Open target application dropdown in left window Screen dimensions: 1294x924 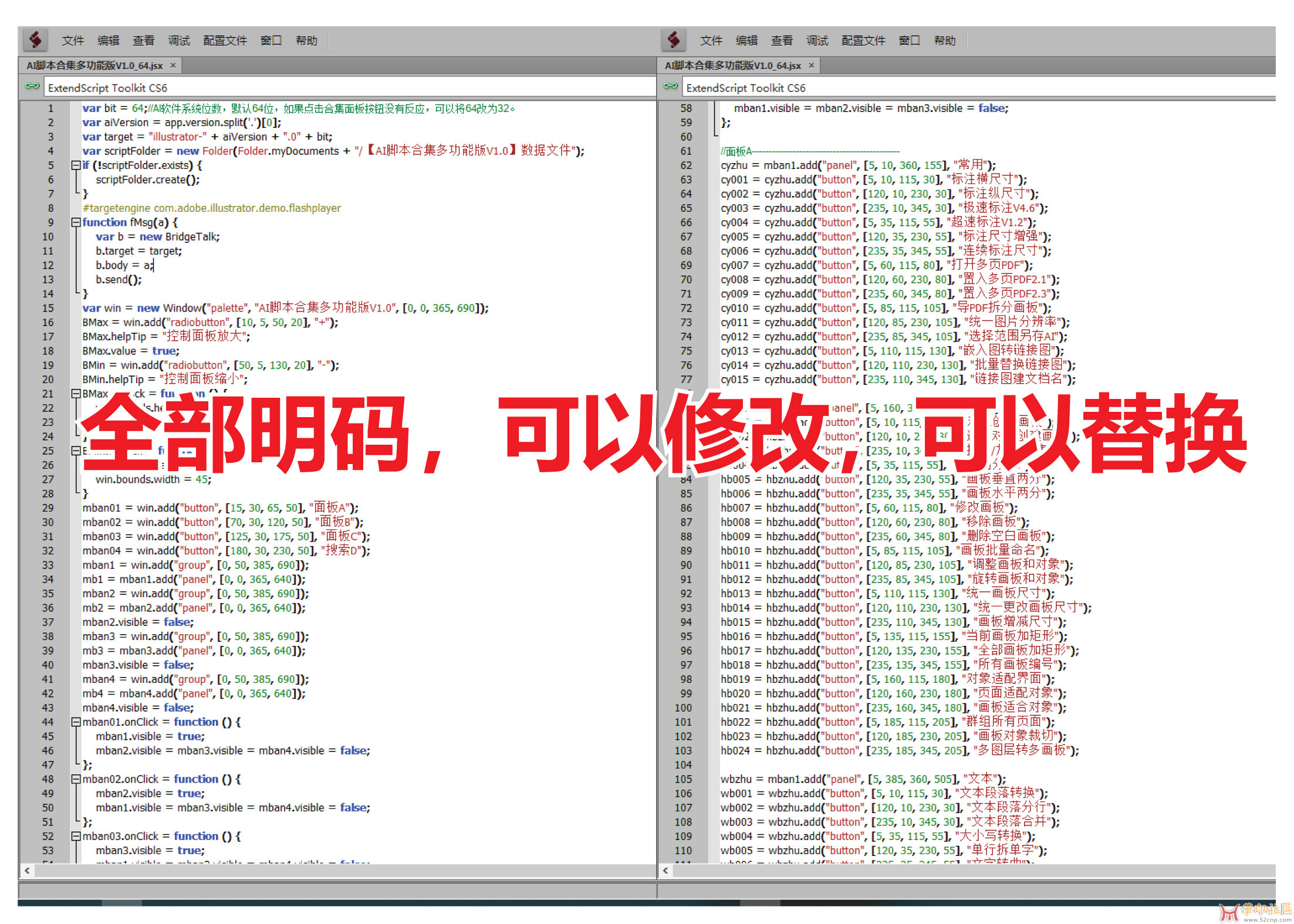(350, 88)
